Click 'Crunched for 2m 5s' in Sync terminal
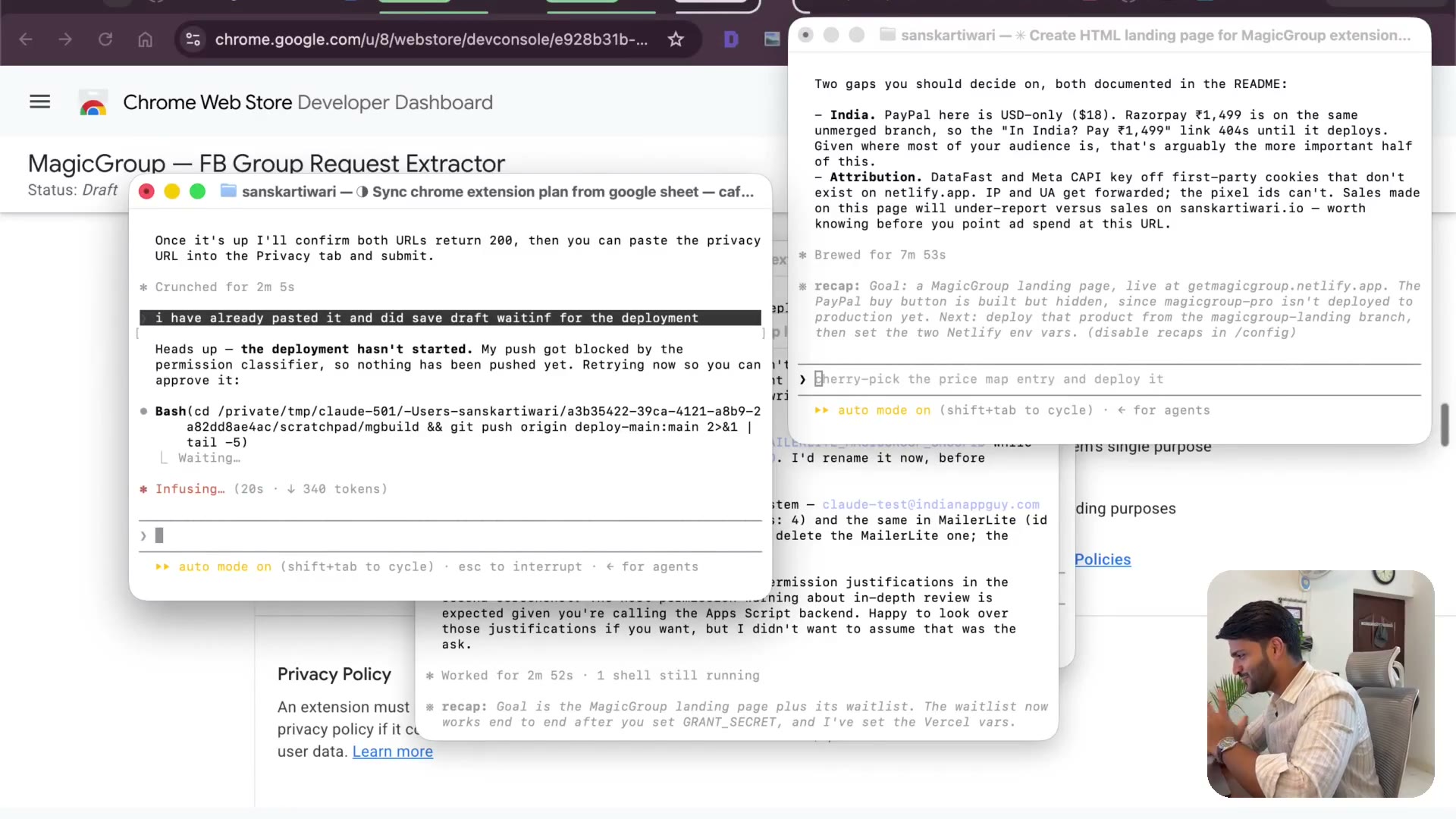 (224, 287)
